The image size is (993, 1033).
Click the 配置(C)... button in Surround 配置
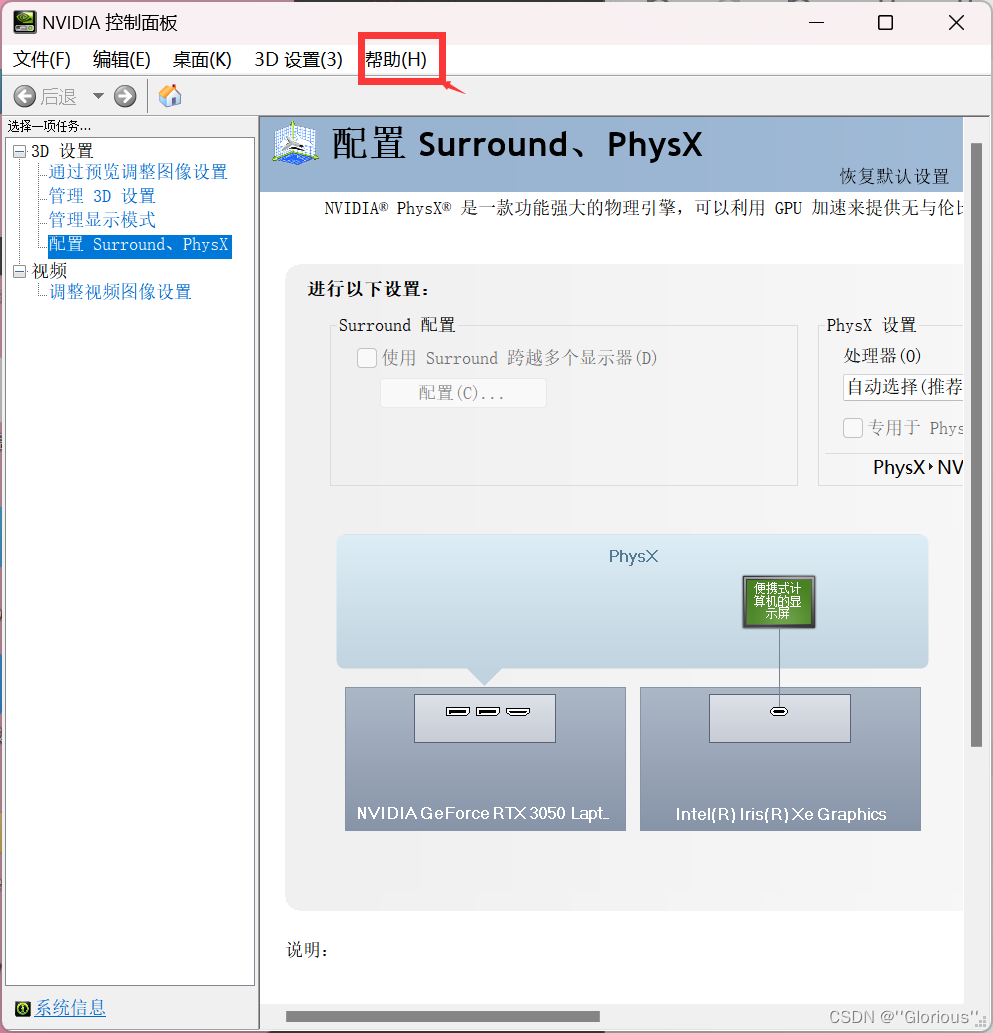point(462,392)
